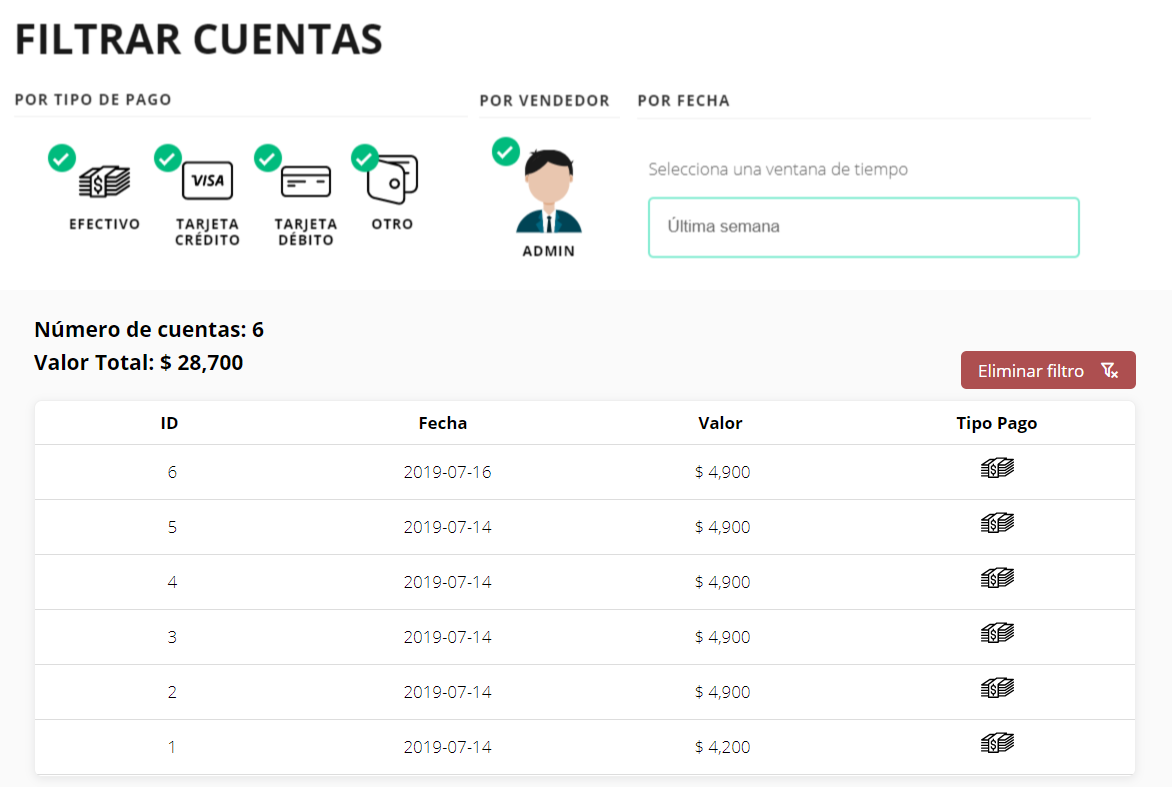
Task: Click the Filtrar Cuentas page title
Action: pos(199,40)
